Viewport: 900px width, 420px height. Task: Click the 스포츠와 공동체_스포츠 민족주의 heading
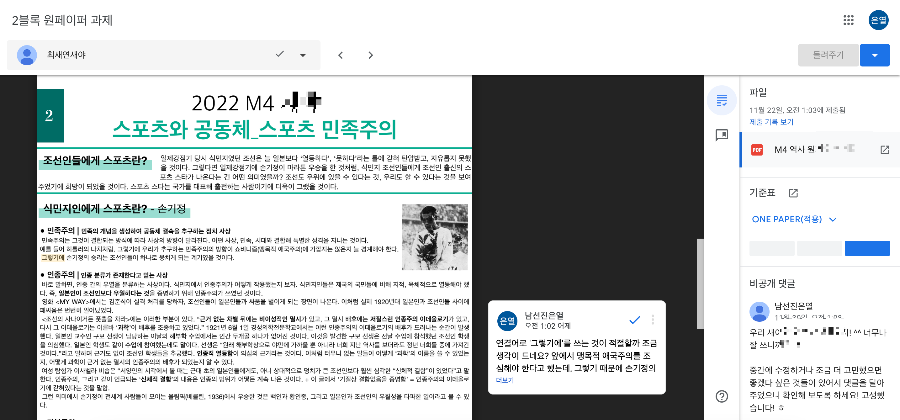pos(254,130)
